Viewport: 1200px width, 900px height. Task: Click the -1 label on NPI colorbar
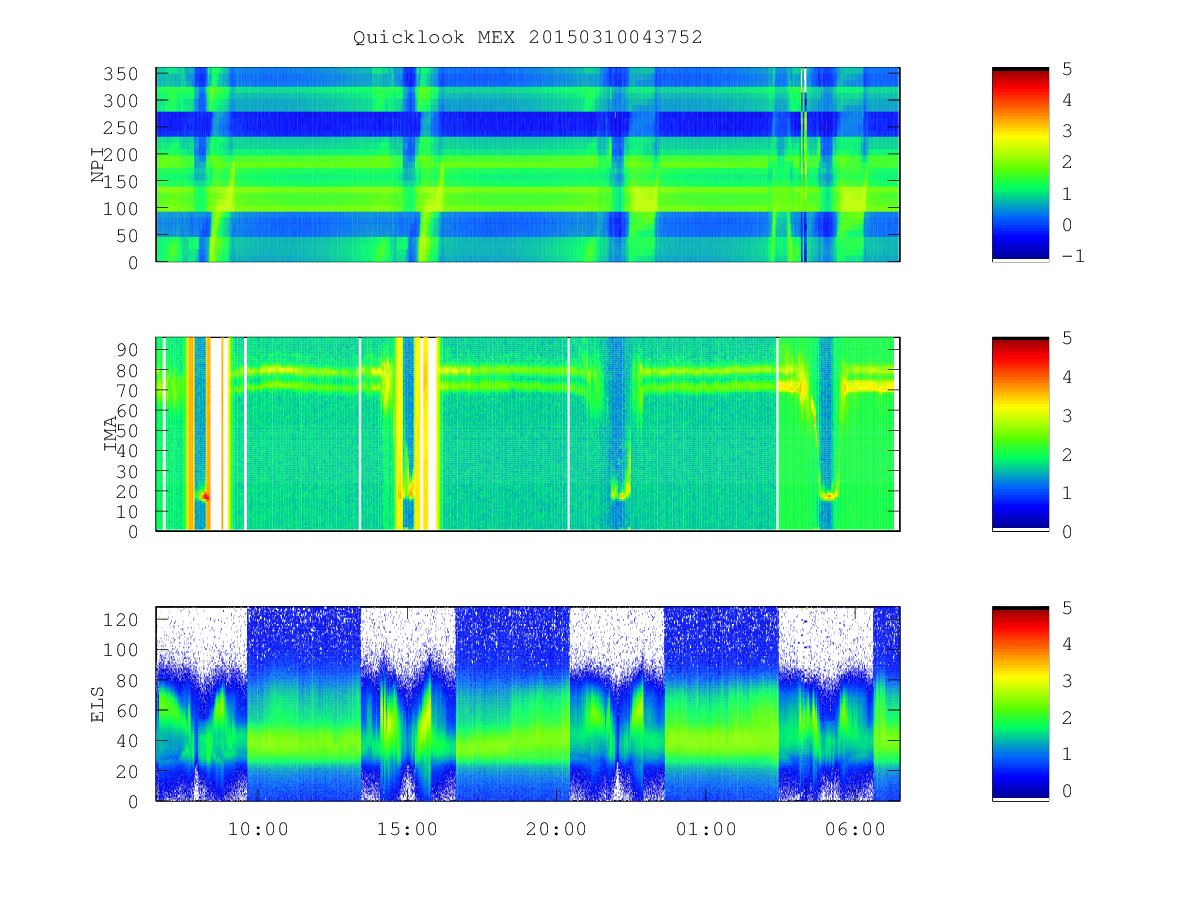pos(1074,256)
